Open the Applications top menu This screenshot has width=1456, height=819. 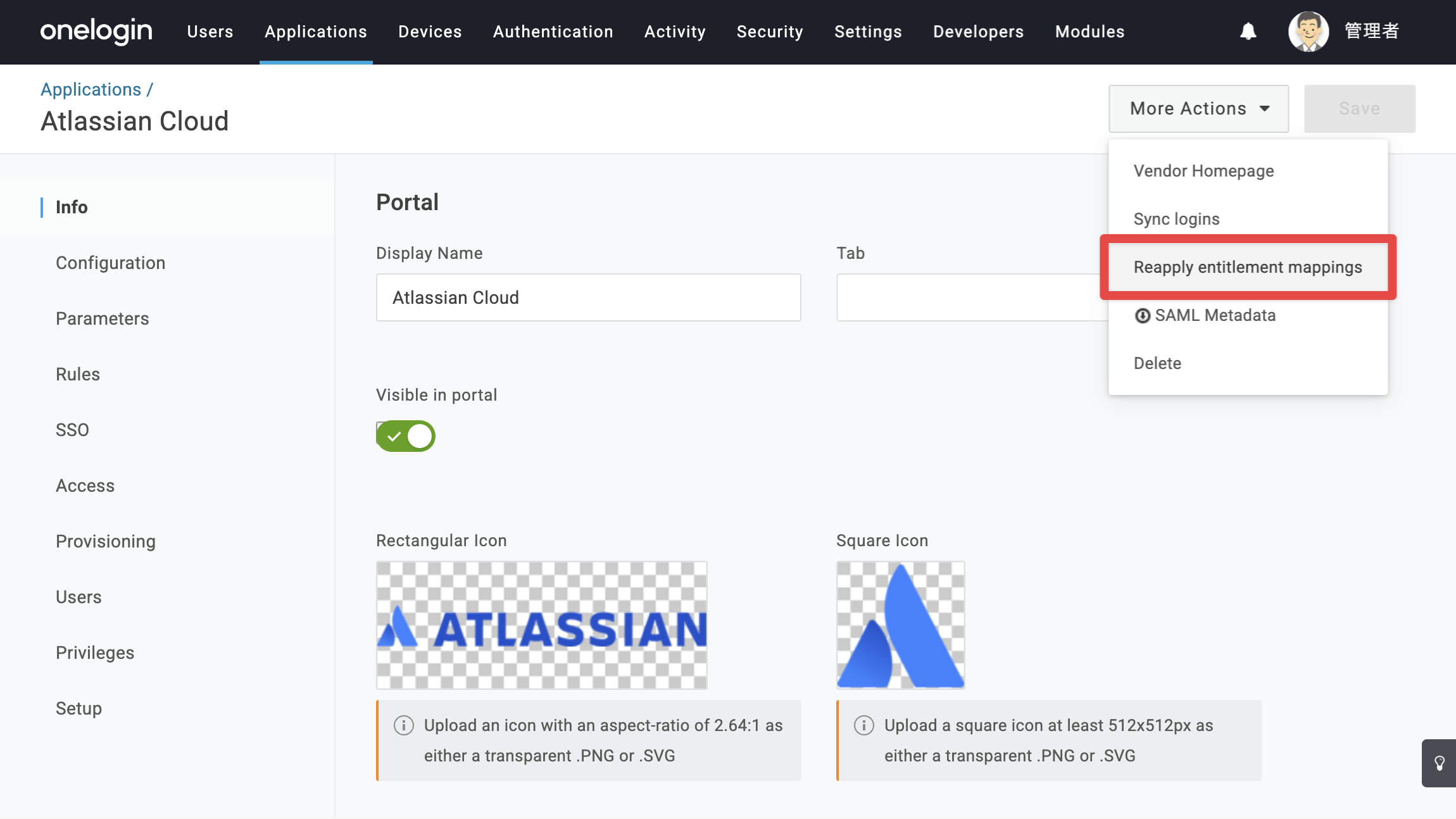(316, 32)
